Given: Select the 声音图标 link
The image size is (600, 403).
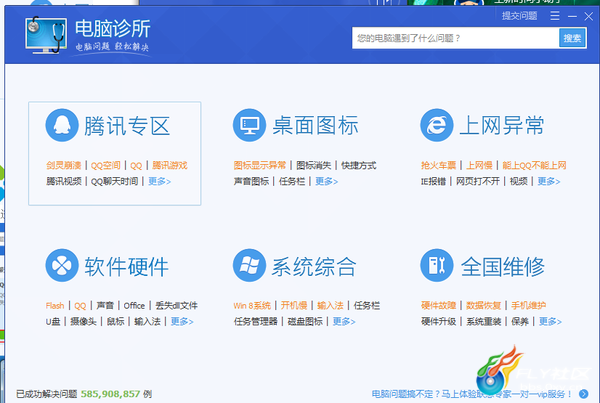Looking at the screenshot, I should point(251,181).
